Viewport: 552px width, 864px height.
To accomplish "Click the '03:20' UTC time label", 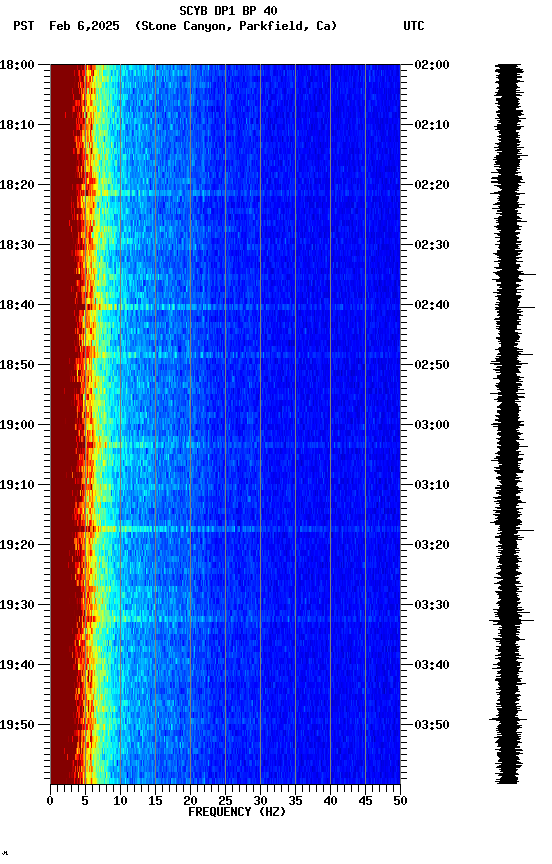I will click(x=432, y=545).
